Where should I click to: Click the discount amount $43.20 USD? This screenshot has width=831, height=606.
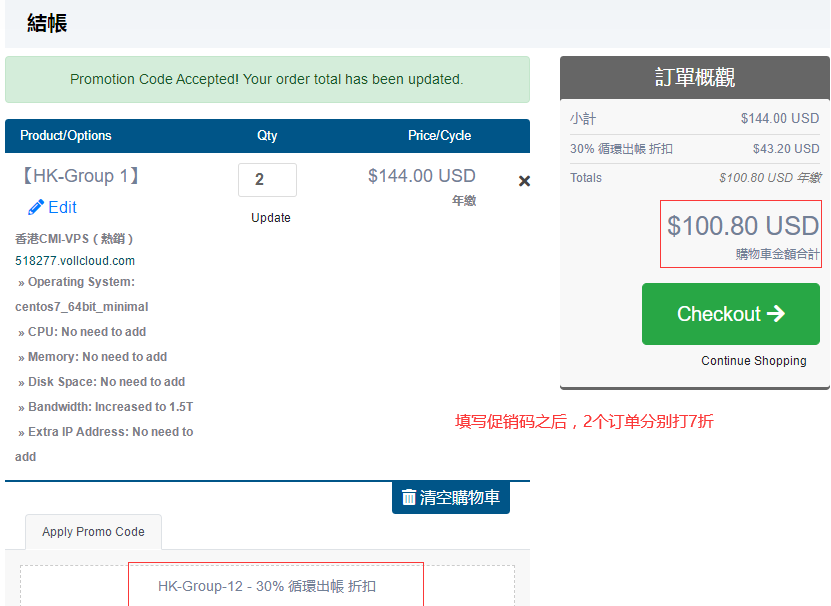point(786,149)
